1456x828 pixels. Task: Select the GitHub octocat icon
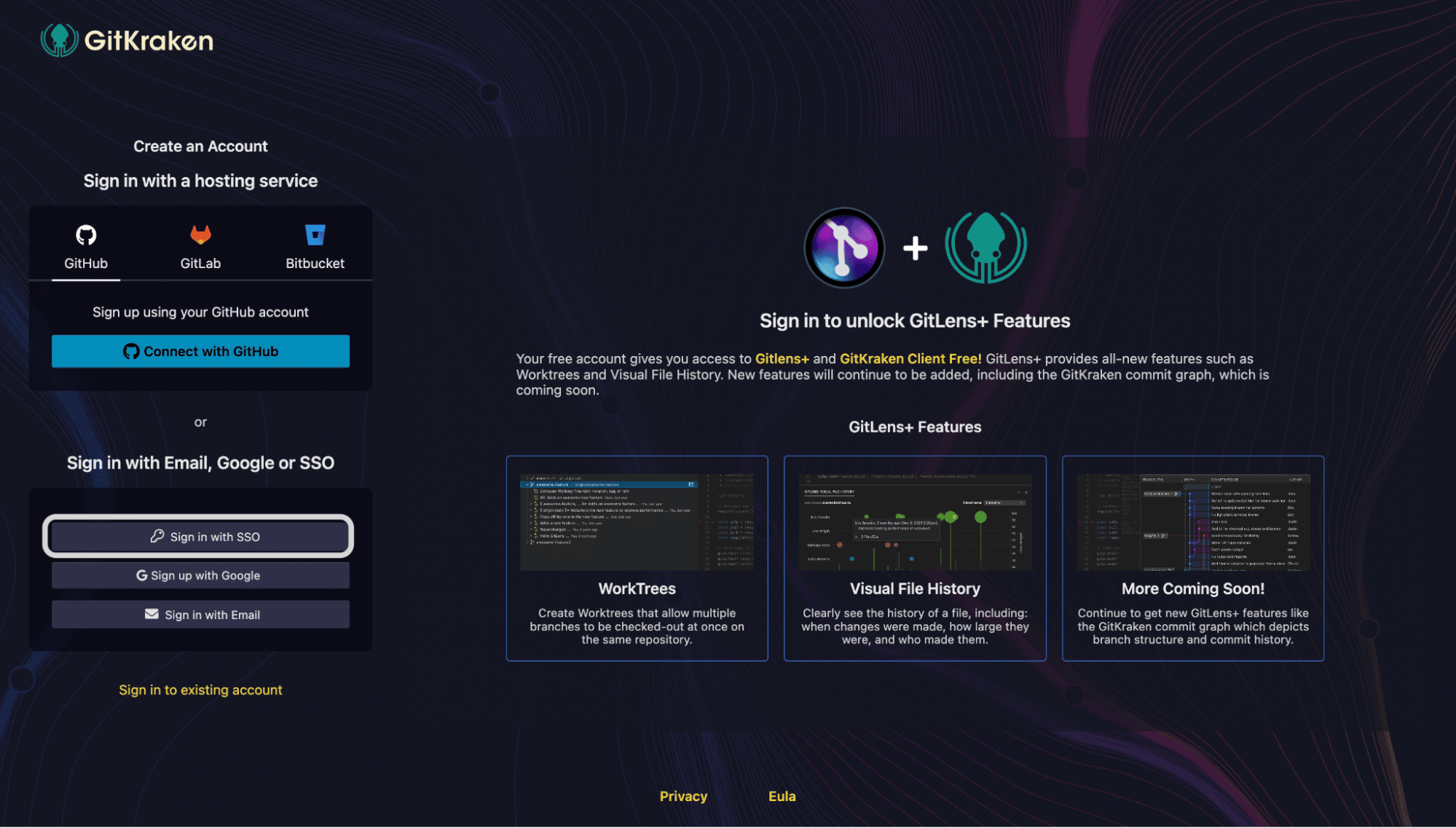pos(86,235)
